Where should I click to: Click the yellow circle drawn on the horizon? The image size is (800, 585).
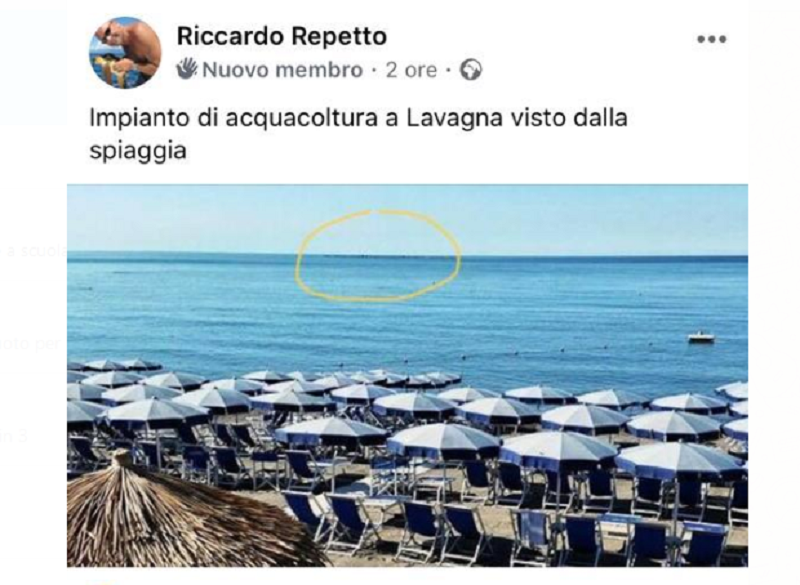pyautogui.click(x=378, y=255)
